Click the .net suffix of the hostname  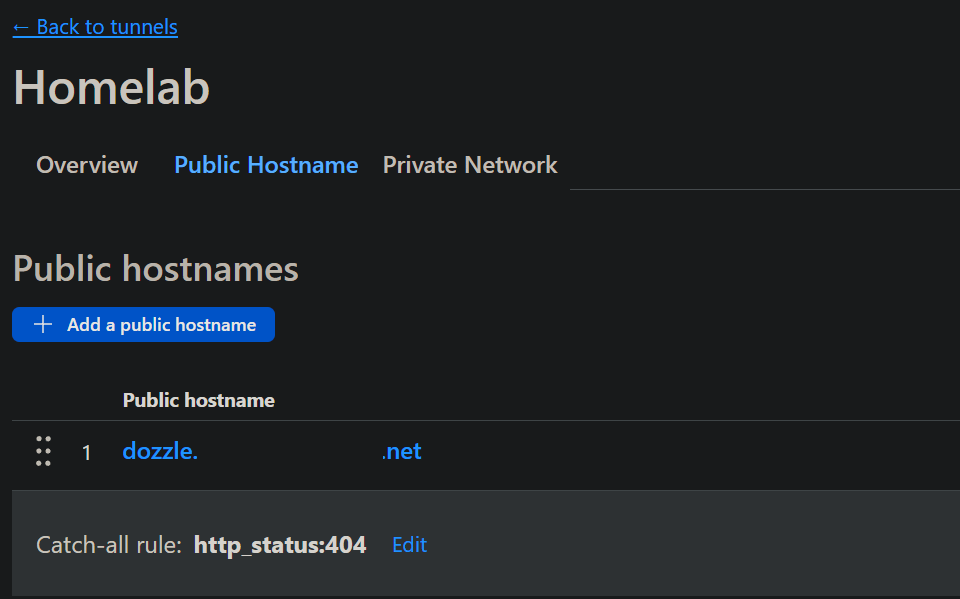402,451
